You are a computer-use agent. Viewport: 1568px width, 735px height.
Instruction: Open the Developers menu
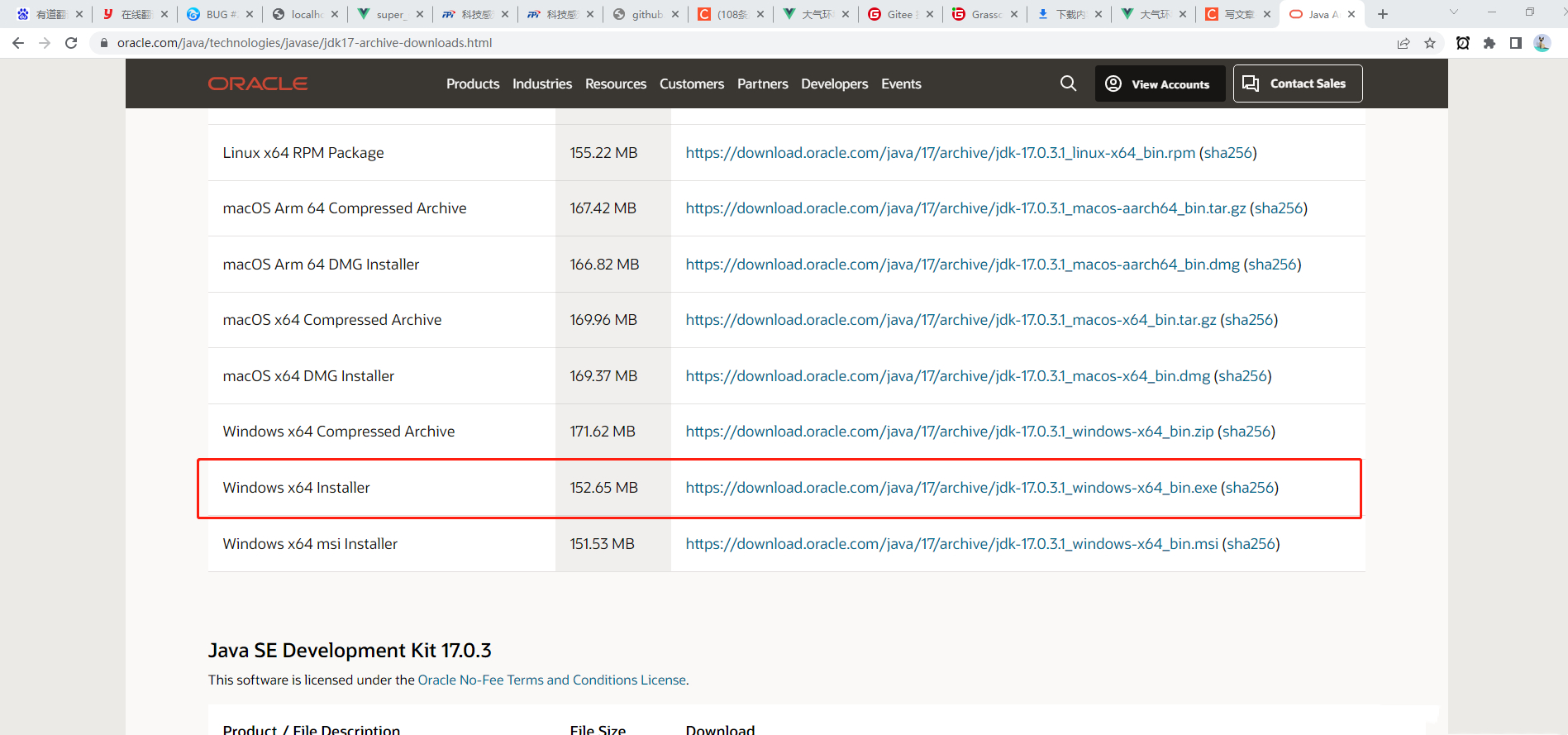[835, 84]
